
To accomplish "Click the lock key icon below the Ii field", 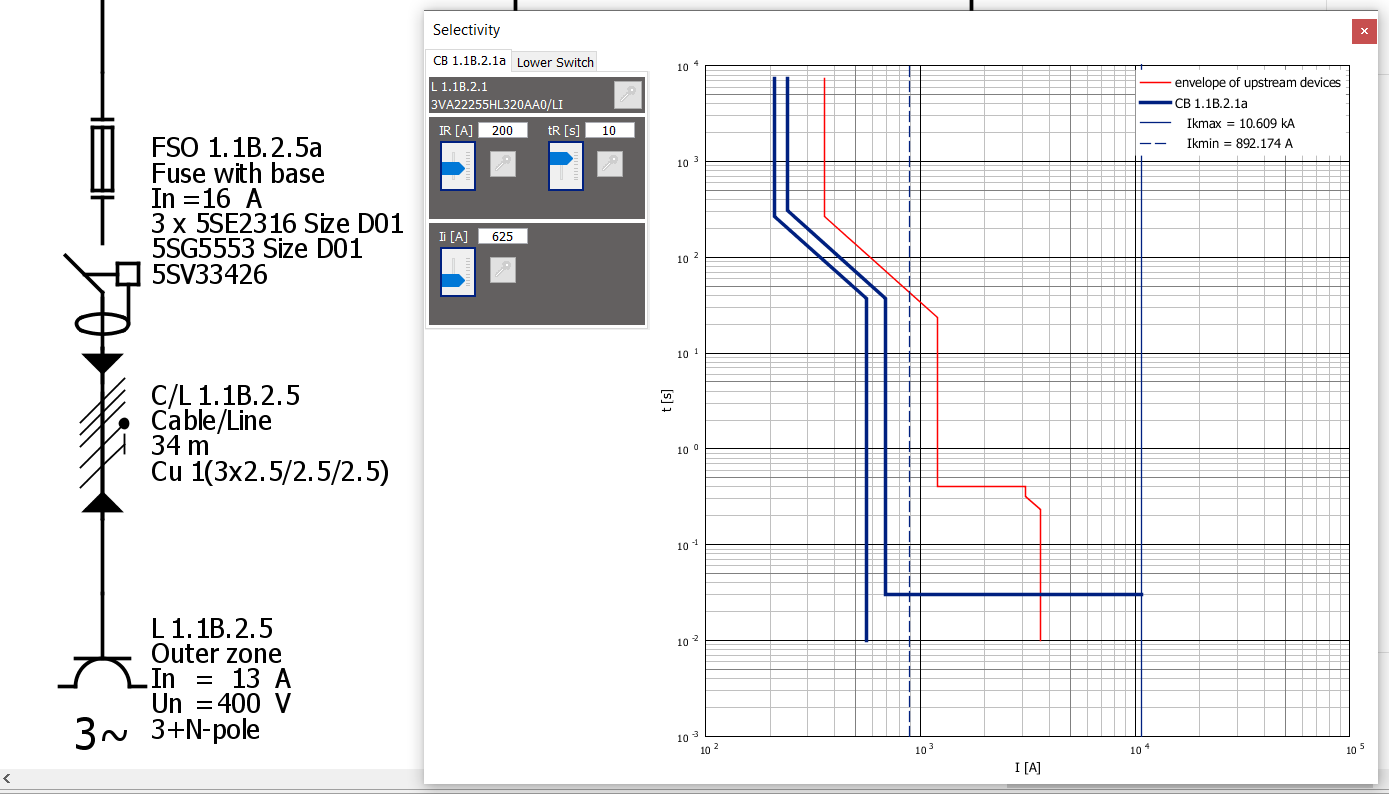I will 502,270.
